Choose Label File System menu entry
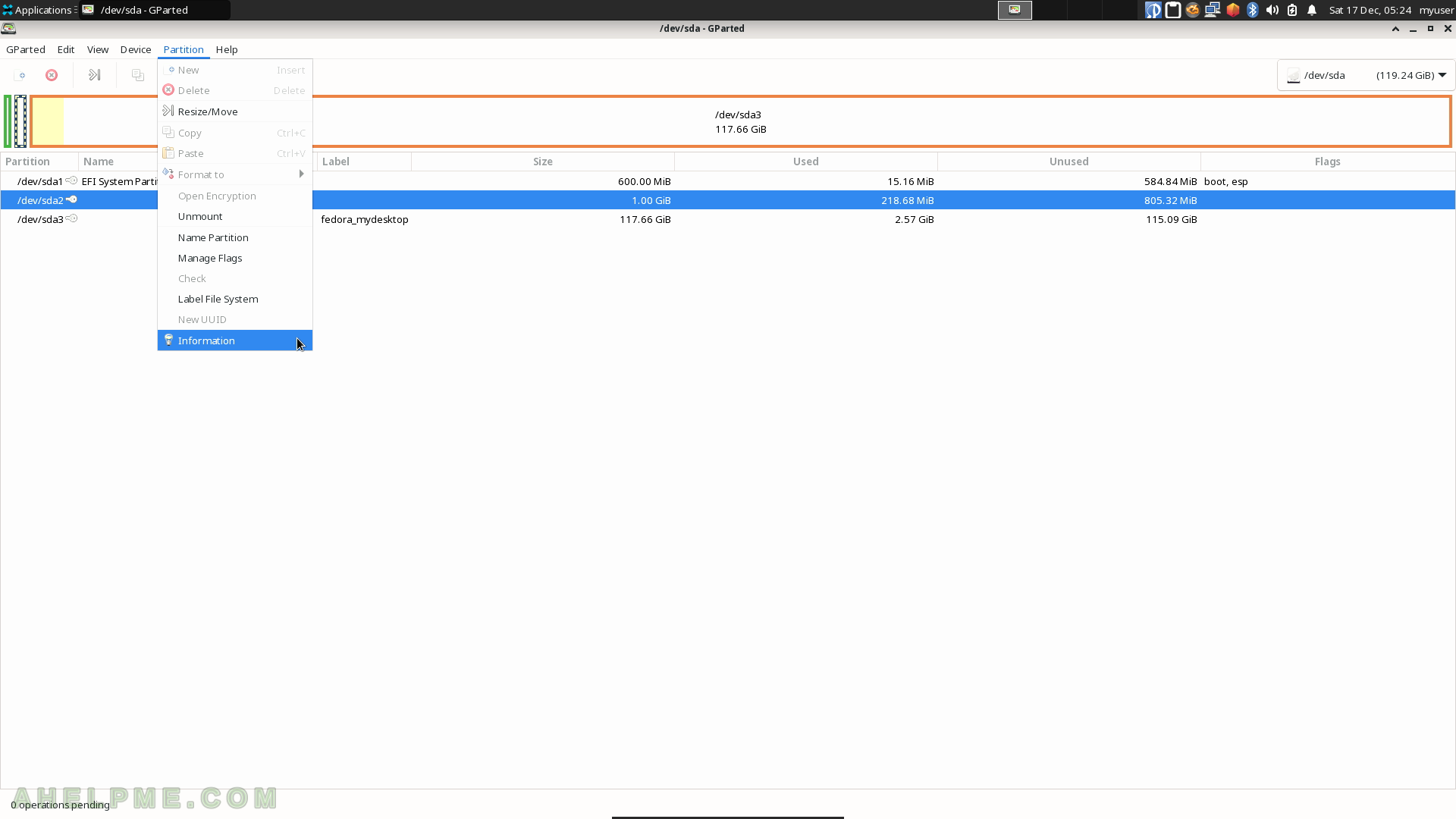This screenshot has width=1456, height=819. click(235, 299)
